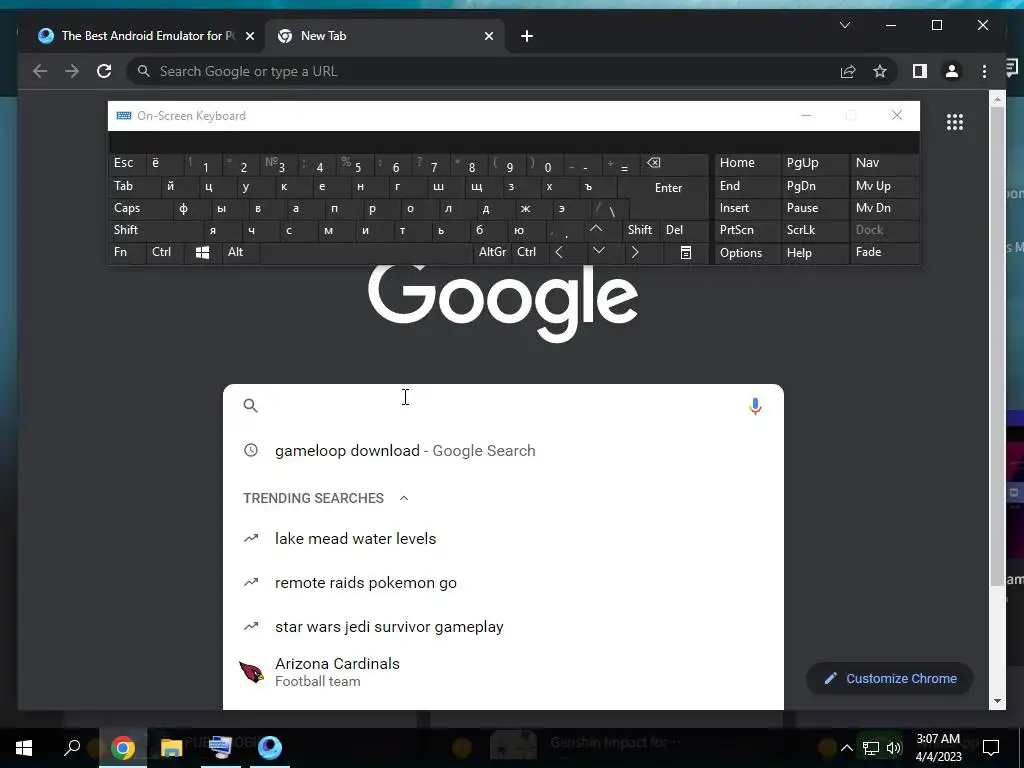Switch to the New Tab tab

point(384,36)
